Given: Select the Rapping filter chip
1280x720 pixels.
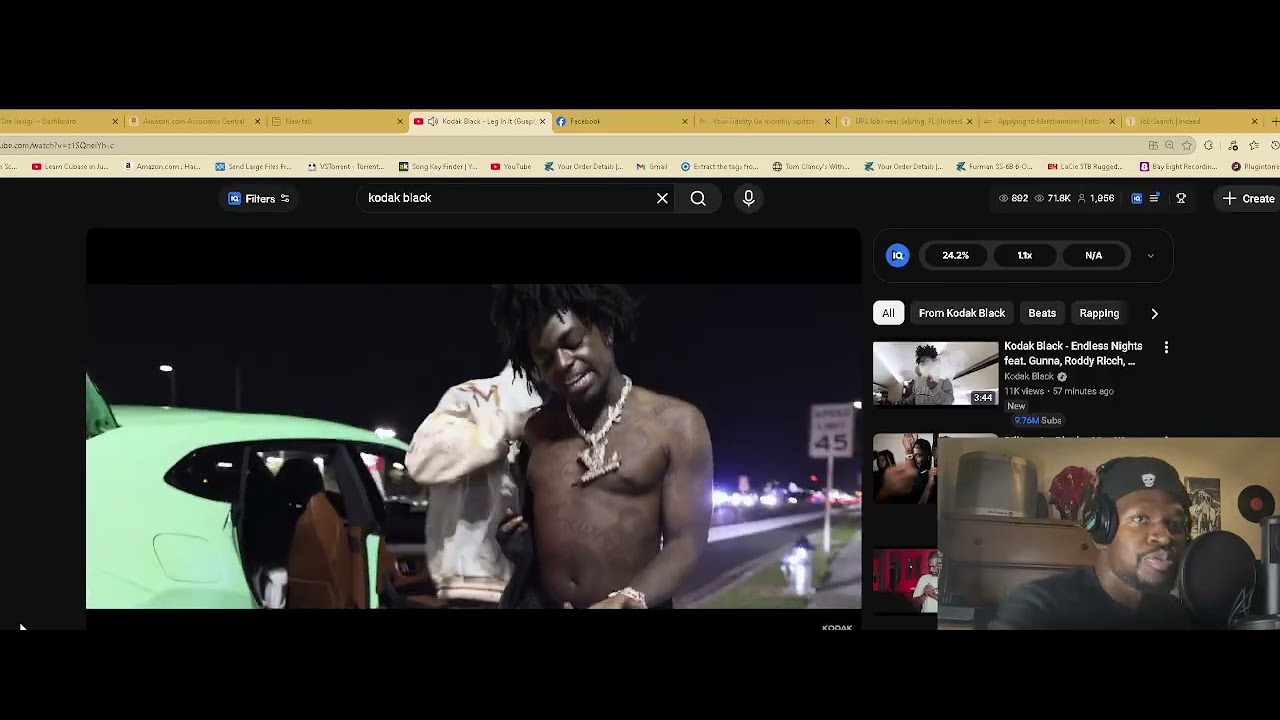Looking at the screenshot, I should click(1099, 313).
